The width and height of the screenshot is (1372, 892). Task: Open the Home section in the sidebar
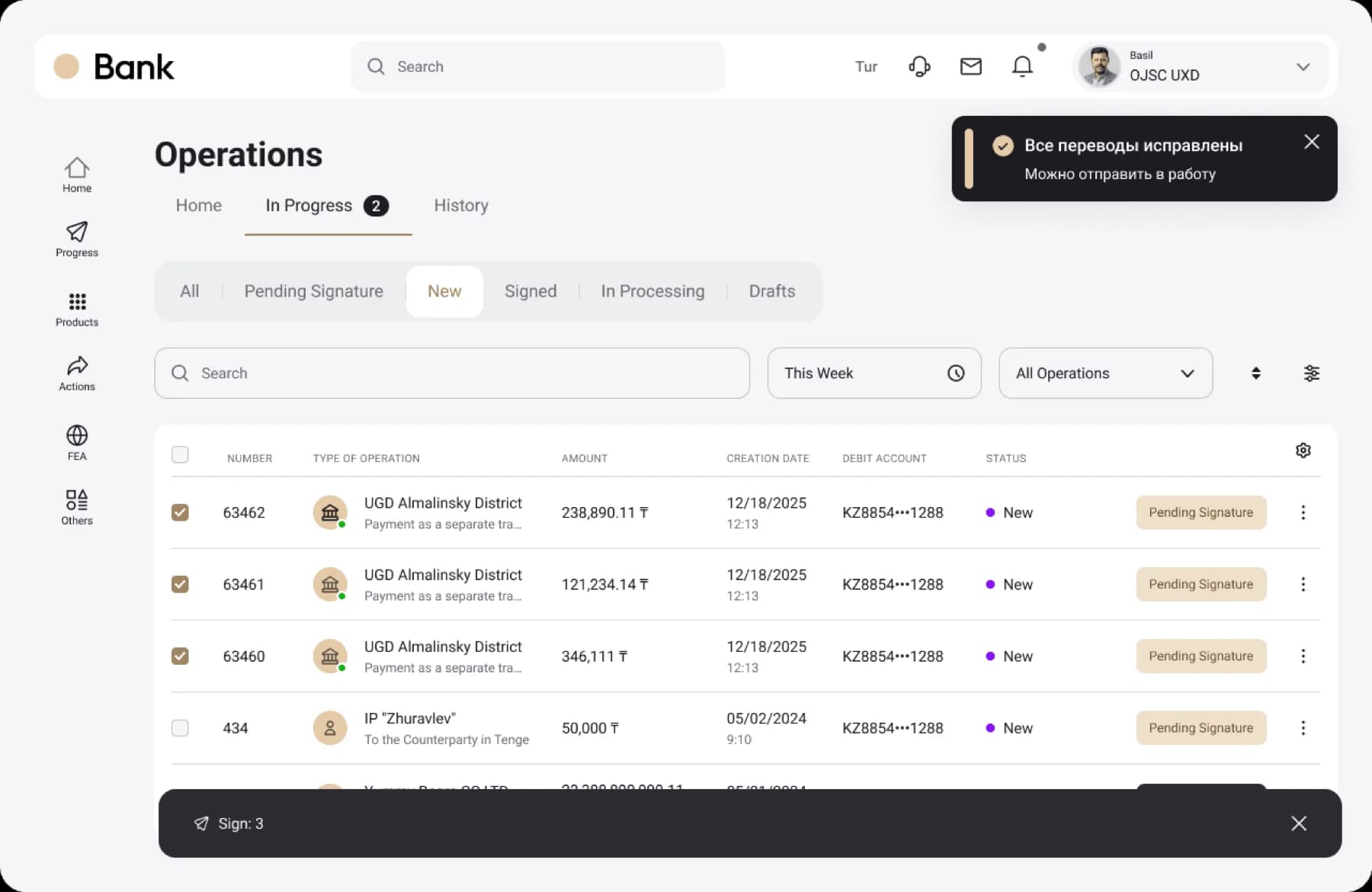(x=76, y=174)
